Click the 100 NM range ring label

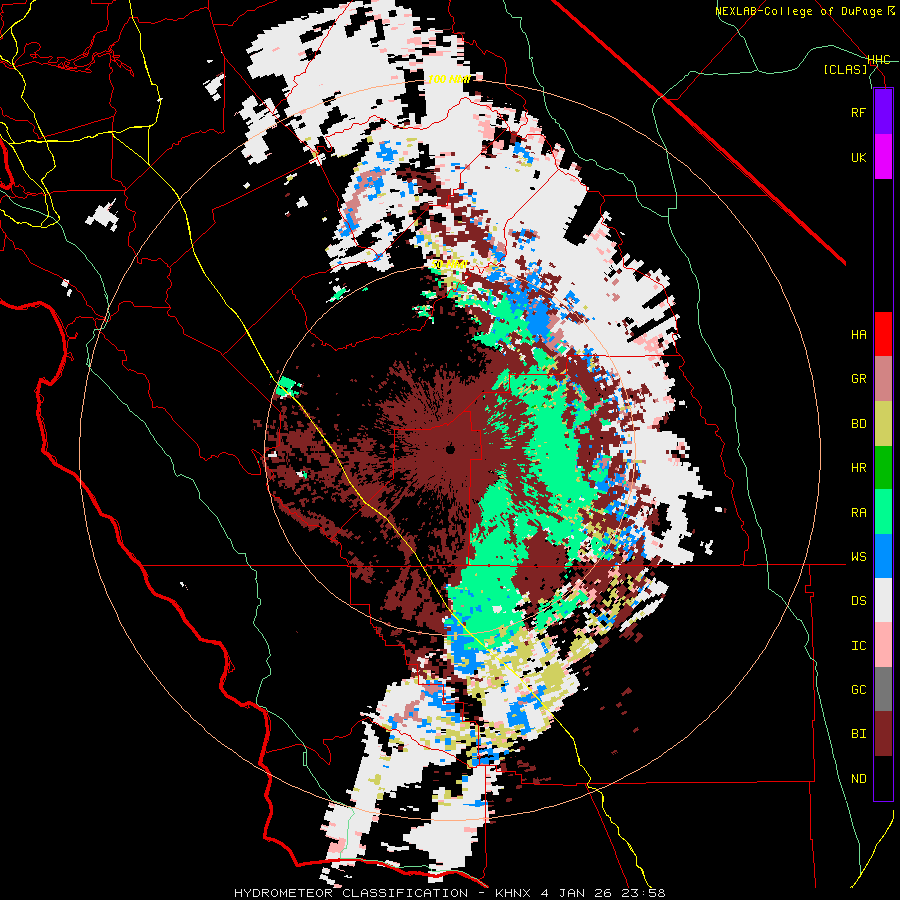(x=449, y=79)
